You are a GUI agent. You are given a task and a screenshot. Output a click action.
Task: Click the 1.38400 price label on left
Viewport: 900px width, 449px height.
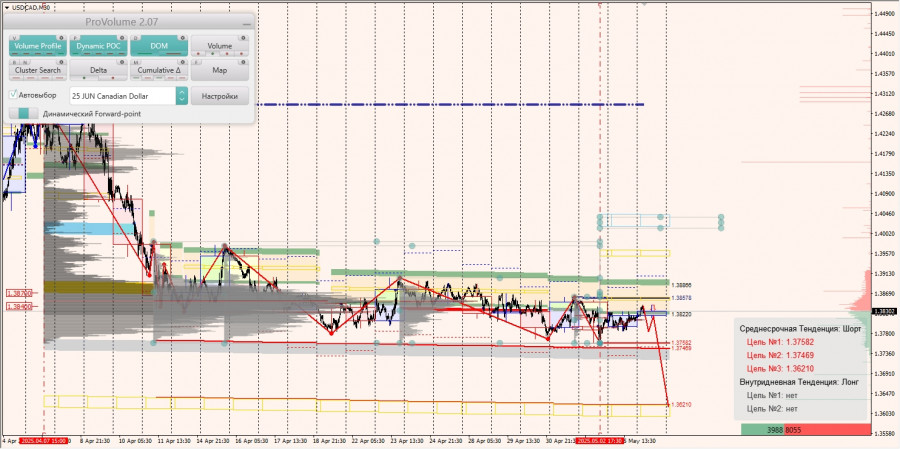click(18, 307)
